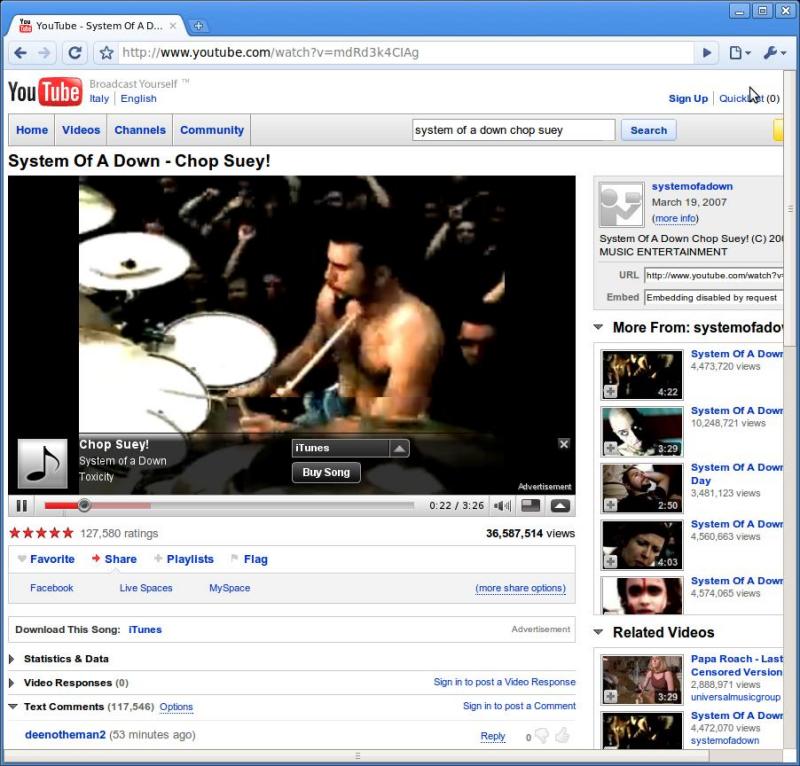Click the Sign Up link
This screenshot has width=800, height=766.
pos(688,98)
